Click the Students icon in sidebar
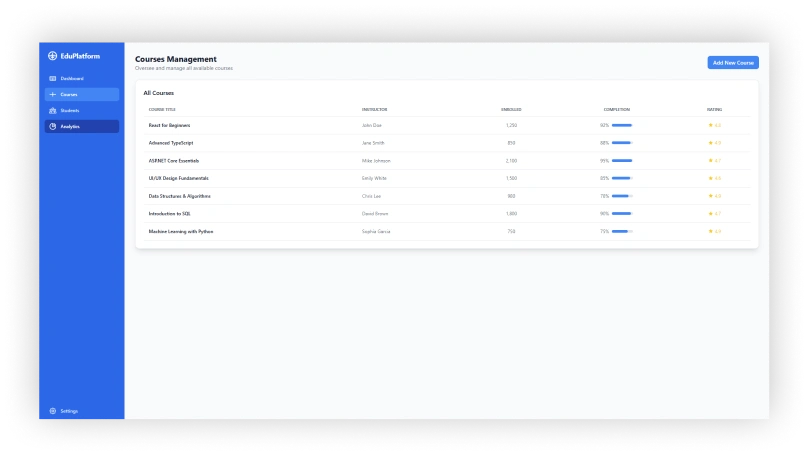Screen dimensions: 809x456 pyautogui.click(x=53, y=110)
